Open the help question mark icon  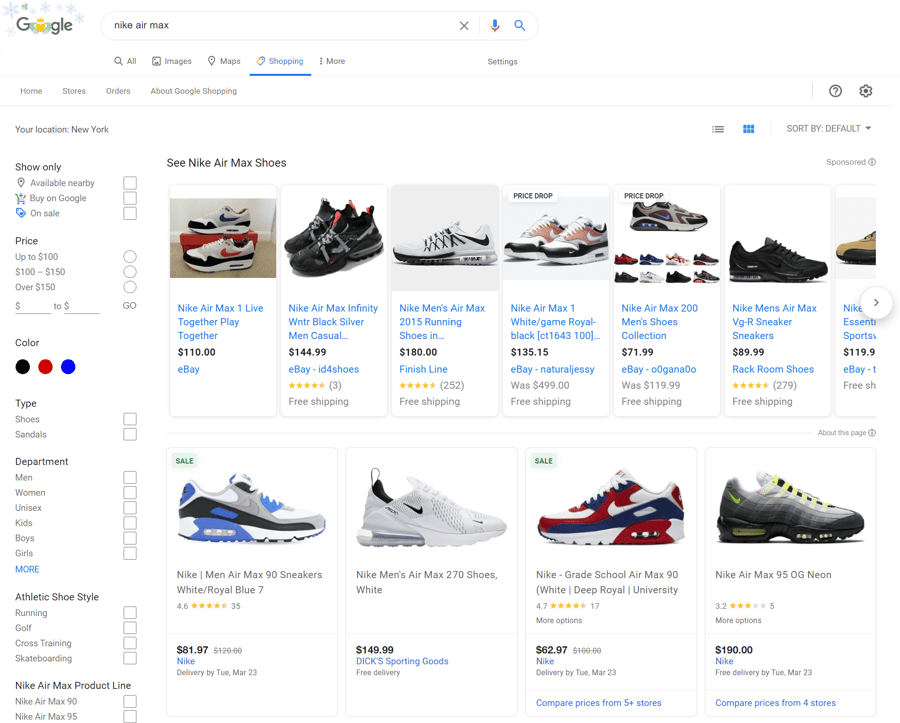click(x=835, y=91)
